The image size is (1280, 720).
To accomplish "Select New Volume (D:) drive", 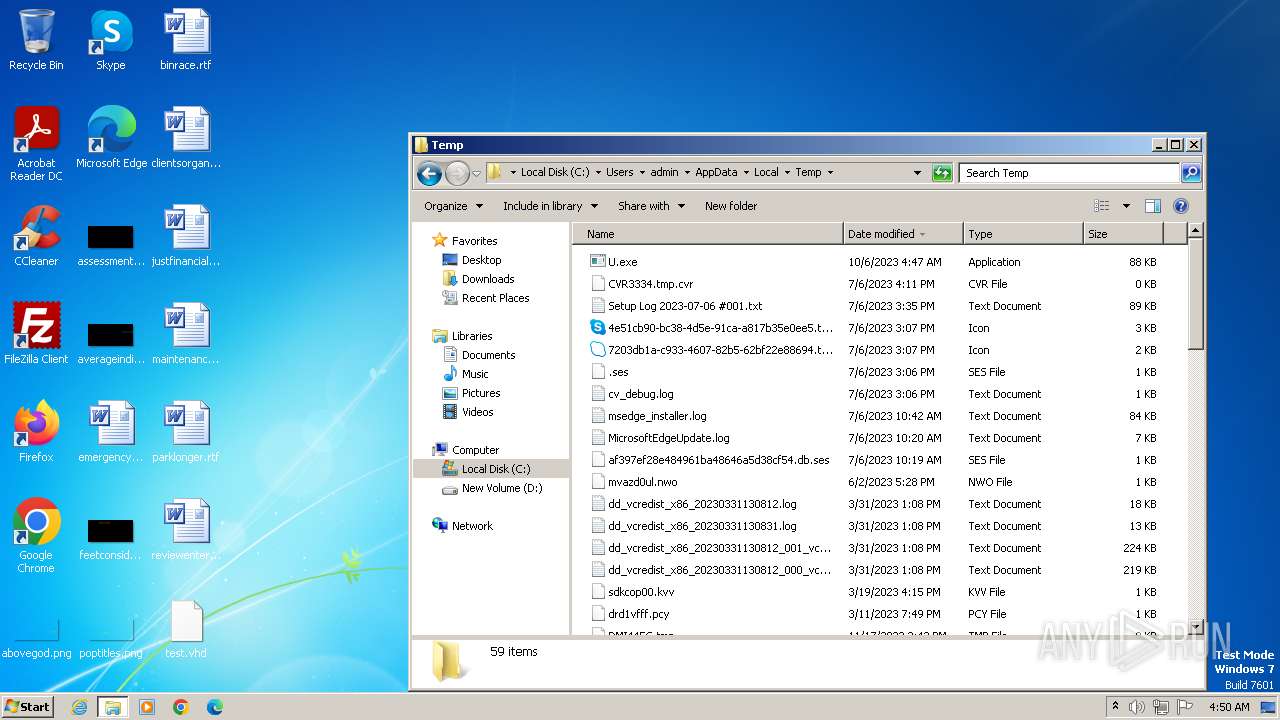I will click(x=502, y=488).
